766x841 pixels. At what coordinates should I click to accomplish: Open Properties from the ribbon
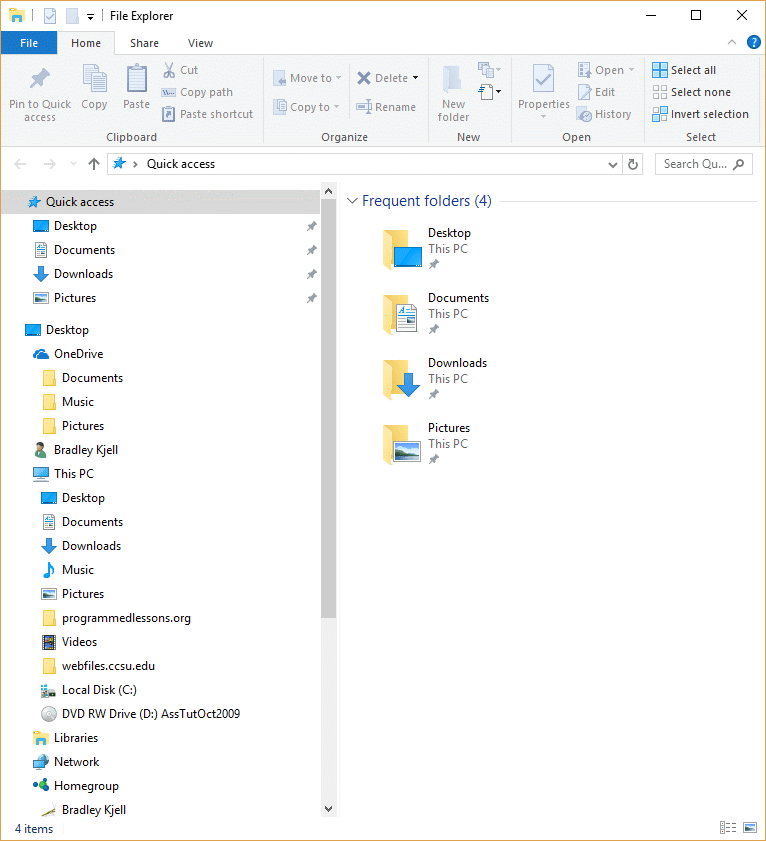coord(543,80)
